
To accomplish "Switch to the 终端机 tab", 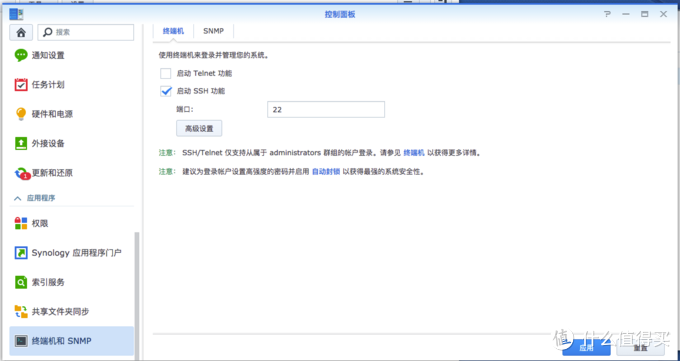I will [173, 31].
